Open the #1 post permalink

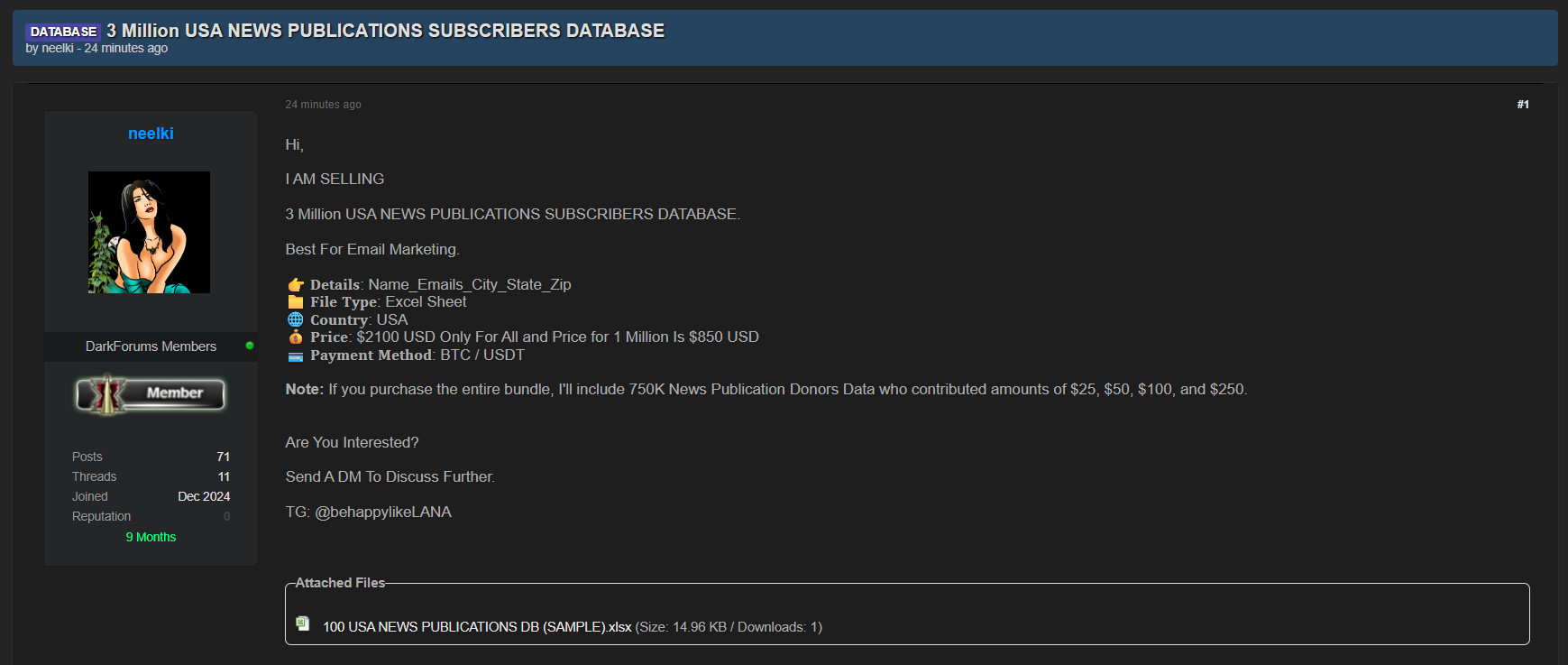[1522, 105]
